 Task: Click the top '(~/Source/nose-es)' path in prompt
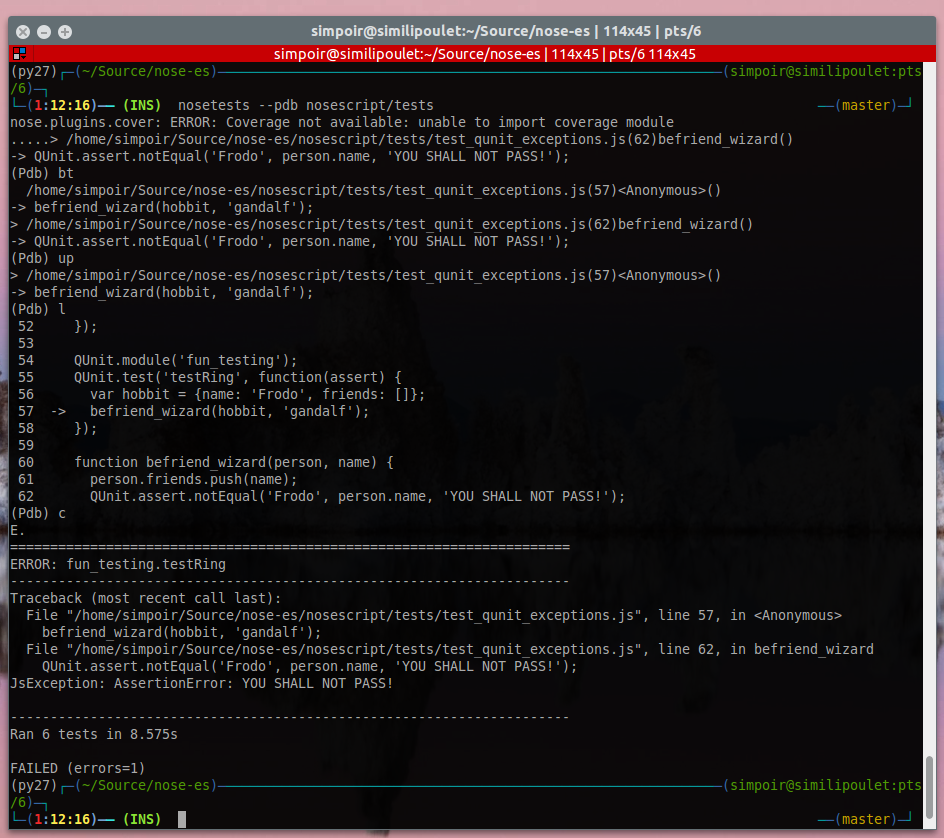point(146,72)
